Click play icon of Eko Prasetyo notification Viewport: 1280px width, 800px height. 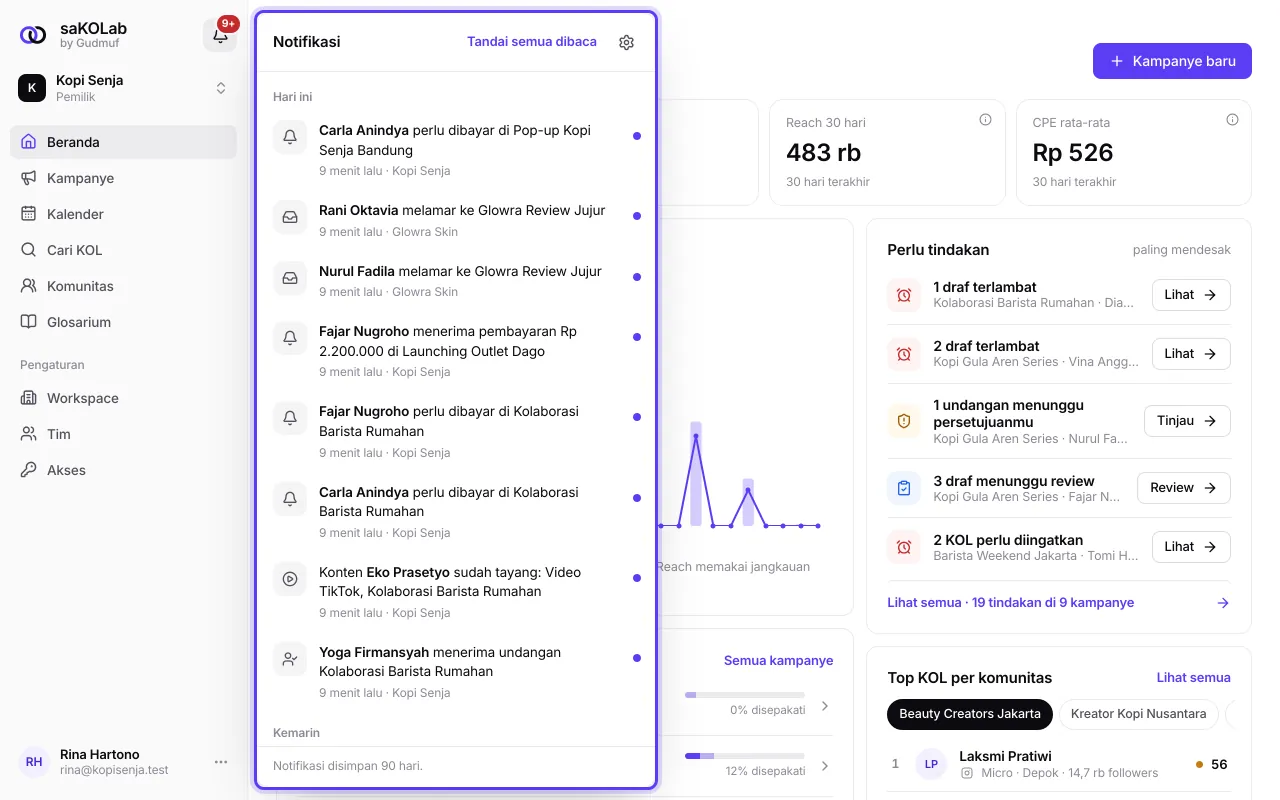290,579
